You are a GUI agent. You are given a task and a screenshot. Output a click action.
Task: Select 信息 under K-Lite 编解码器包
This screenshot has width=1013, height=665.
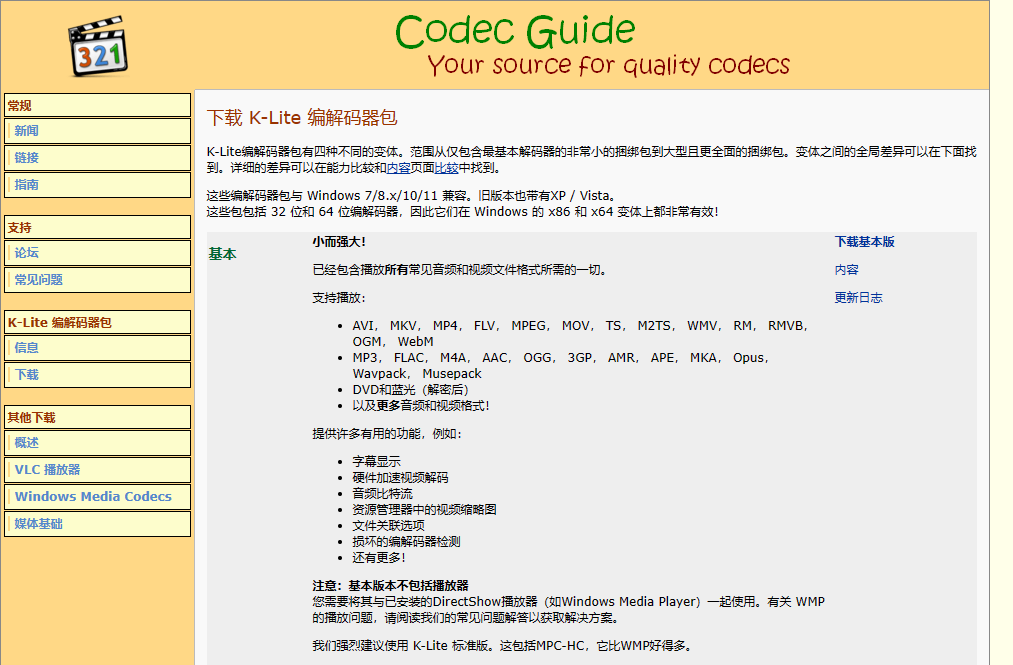[x=27, y=348]
